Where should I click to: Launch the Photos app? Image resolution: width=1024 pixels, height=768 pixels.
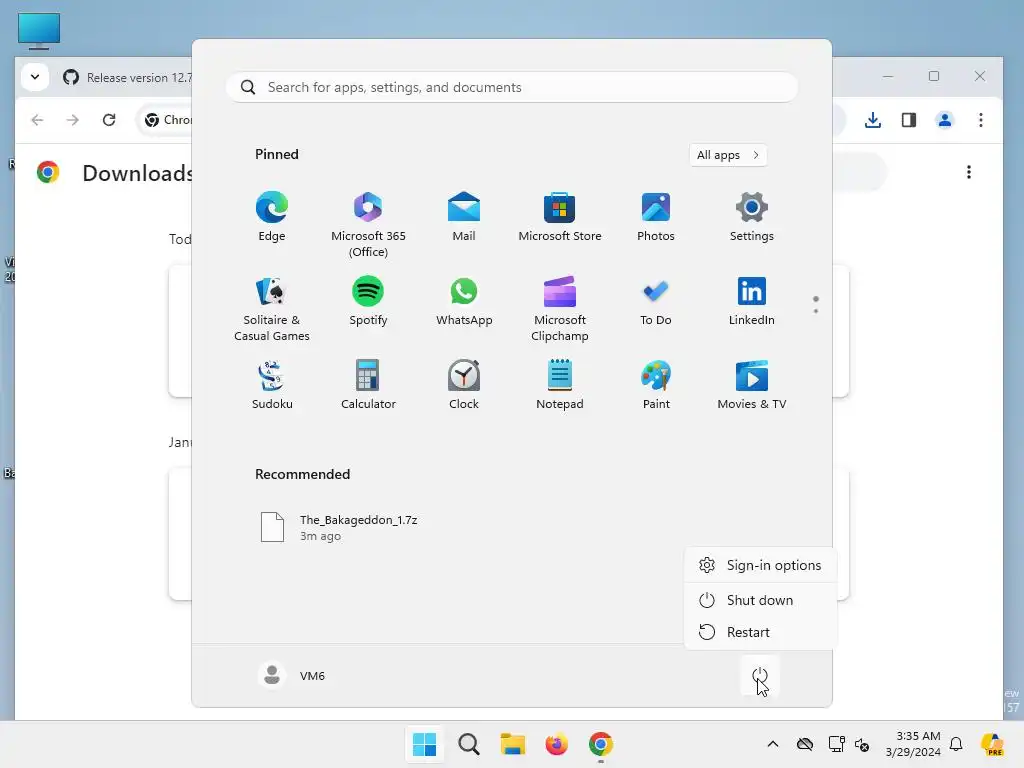click(x=656, y=217)
